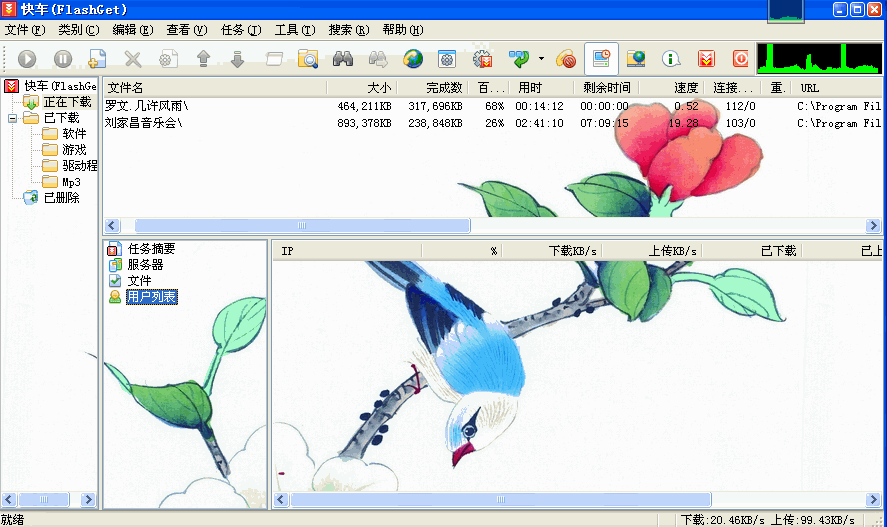Click the info speech bubble icon

click(671, 59)
